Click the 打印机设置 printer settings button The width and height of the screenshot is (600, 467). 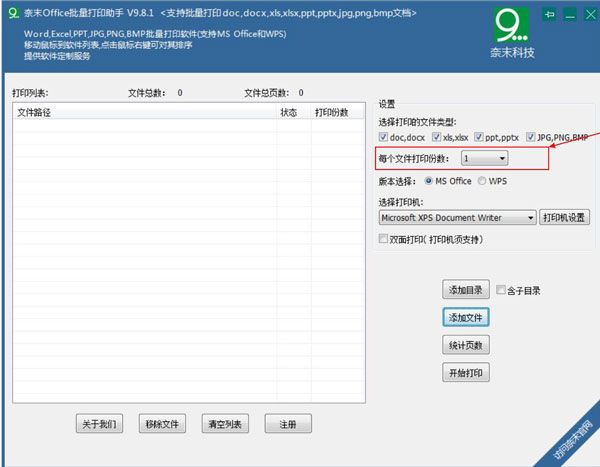564,217
